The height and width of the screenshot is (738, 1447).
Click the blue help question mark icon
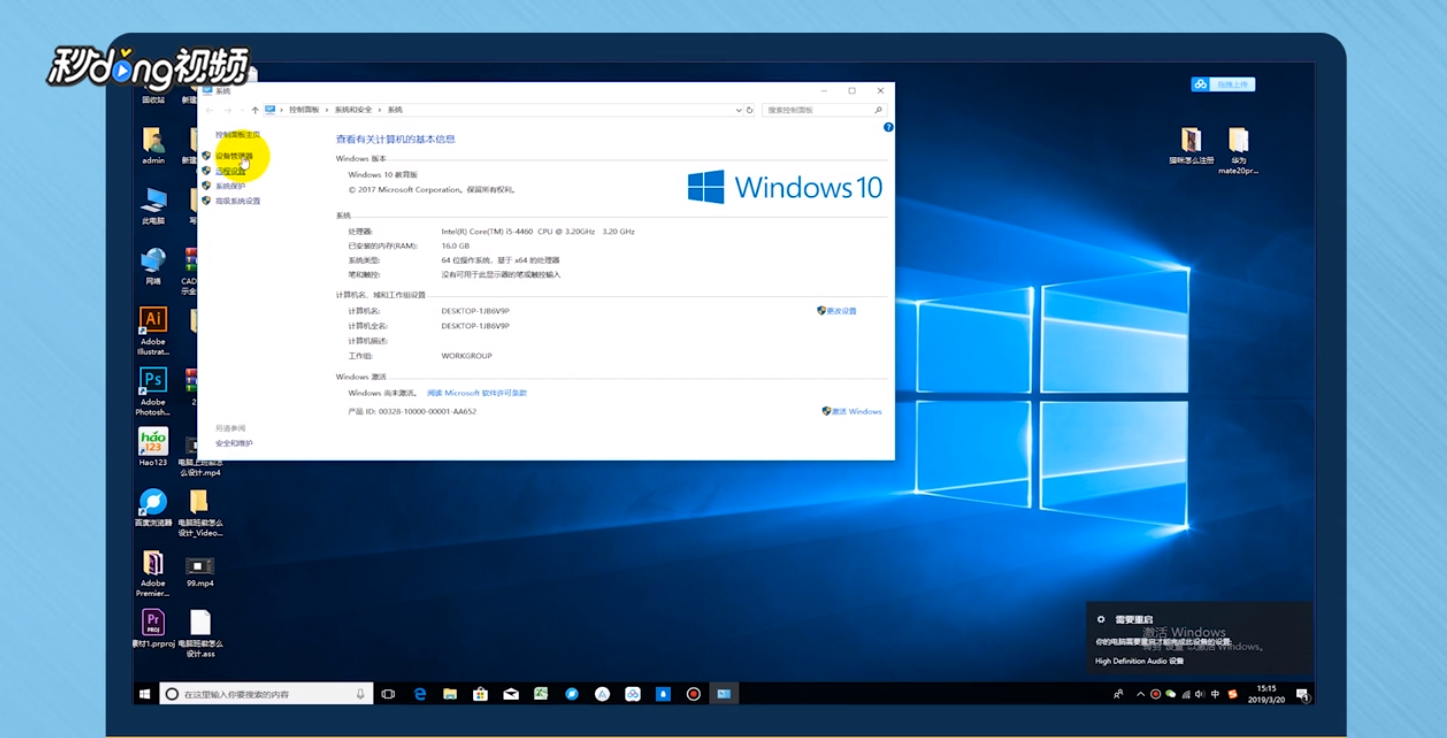[x=888, y=127]
